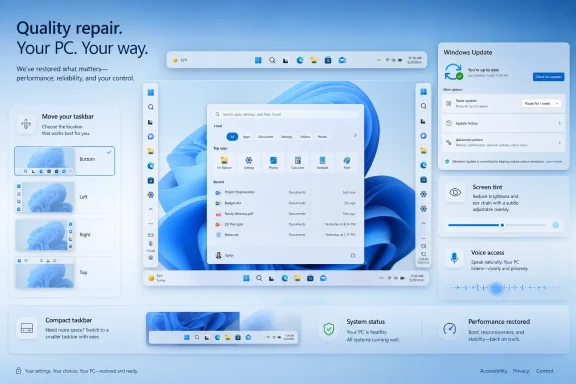Click the Start button on the bottom taskbar
Screen dimensions: 576x384
246,278
